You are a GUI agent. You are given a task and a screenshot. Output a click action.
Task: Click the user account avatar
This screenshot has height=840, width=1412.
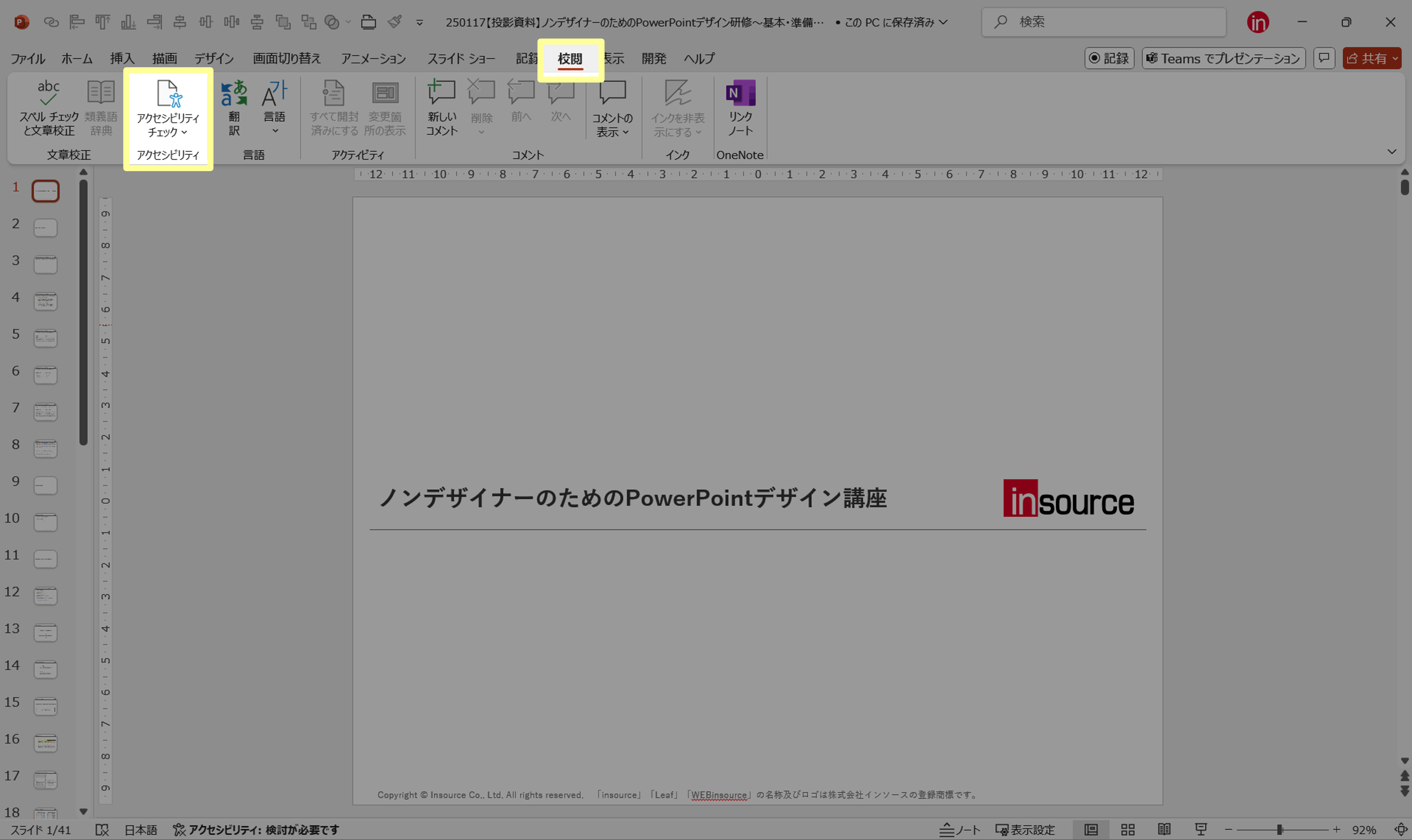pyautogui.click(x=1258, y=23)
